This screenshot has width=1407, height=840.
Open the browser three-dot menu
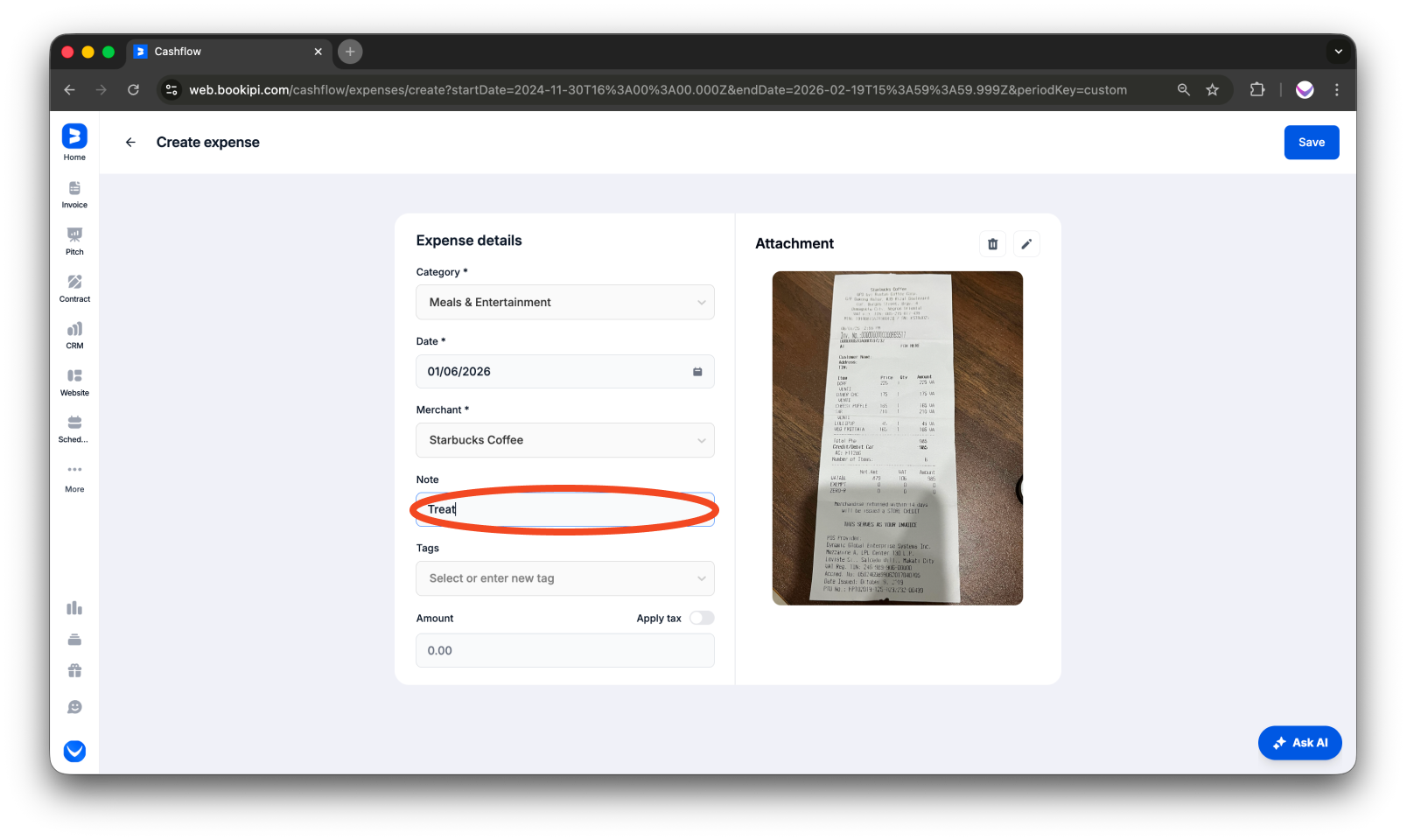point(1337,90)
